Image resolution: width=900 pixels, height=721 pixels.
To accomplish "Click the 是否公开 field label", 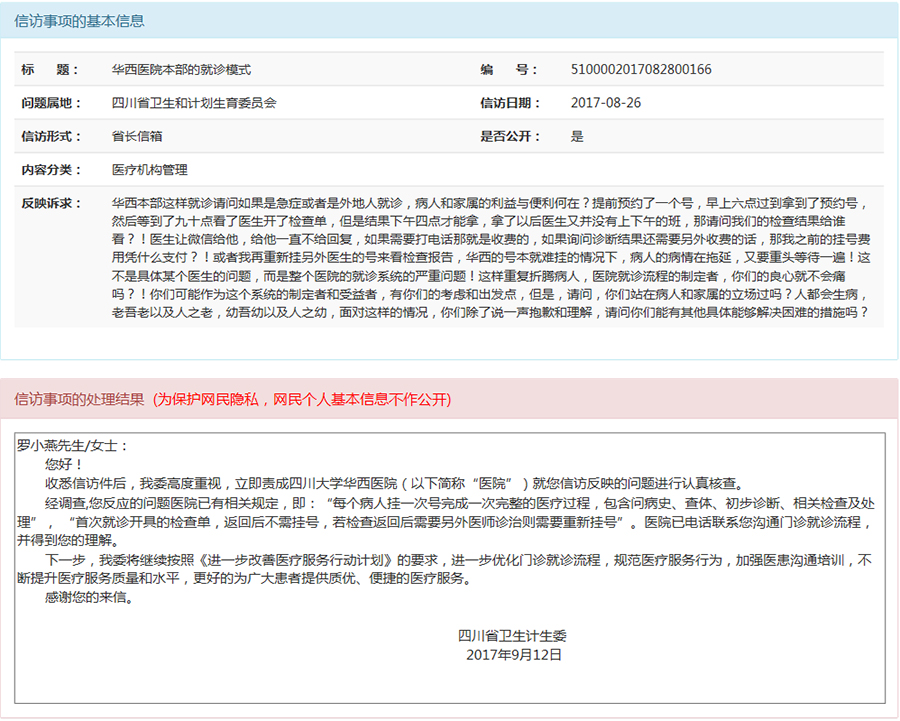I will click(510, 137).
